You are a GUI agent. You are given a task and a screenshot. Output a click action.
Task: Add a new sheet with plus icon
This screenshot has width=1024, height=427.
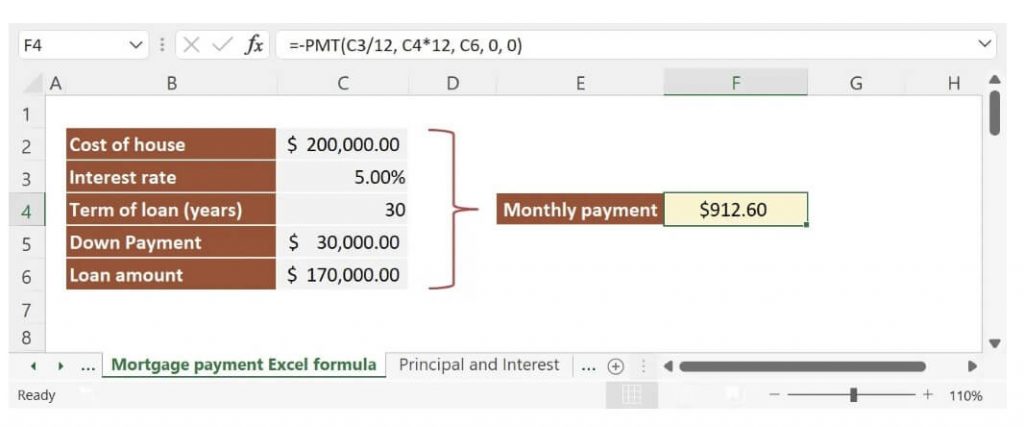click(615, 366)
